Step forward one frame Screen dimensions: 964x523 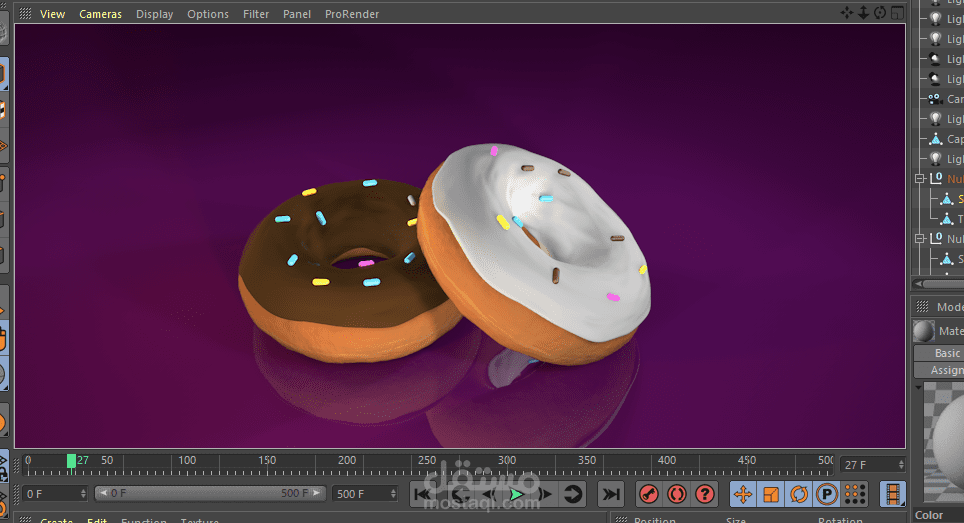coord(545,494)
